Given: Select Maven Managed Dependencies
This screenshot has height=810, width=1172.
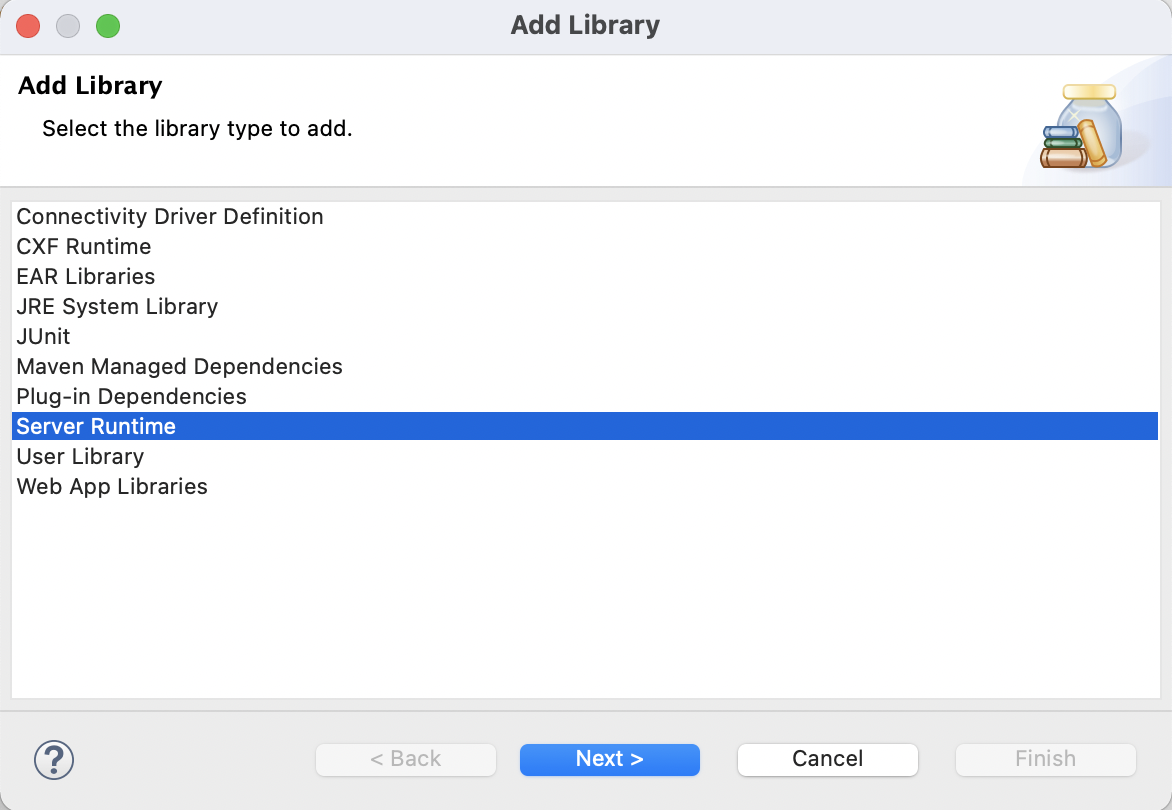Looking at the screenshot, I should click(585, 366).
